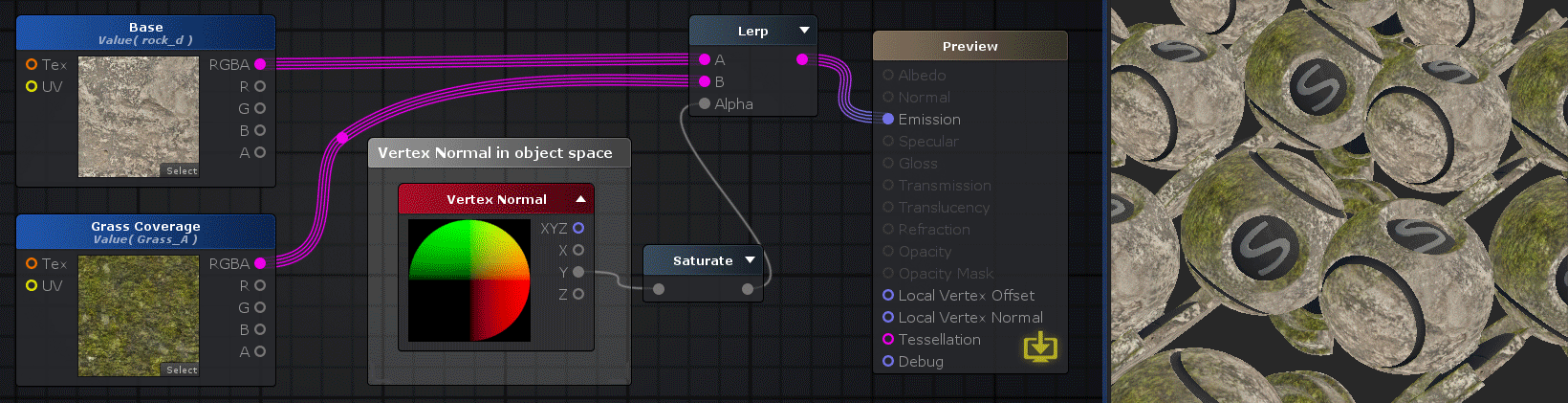Click the Lerp node output port
1568x403 pixels.
tap(802, 59)
